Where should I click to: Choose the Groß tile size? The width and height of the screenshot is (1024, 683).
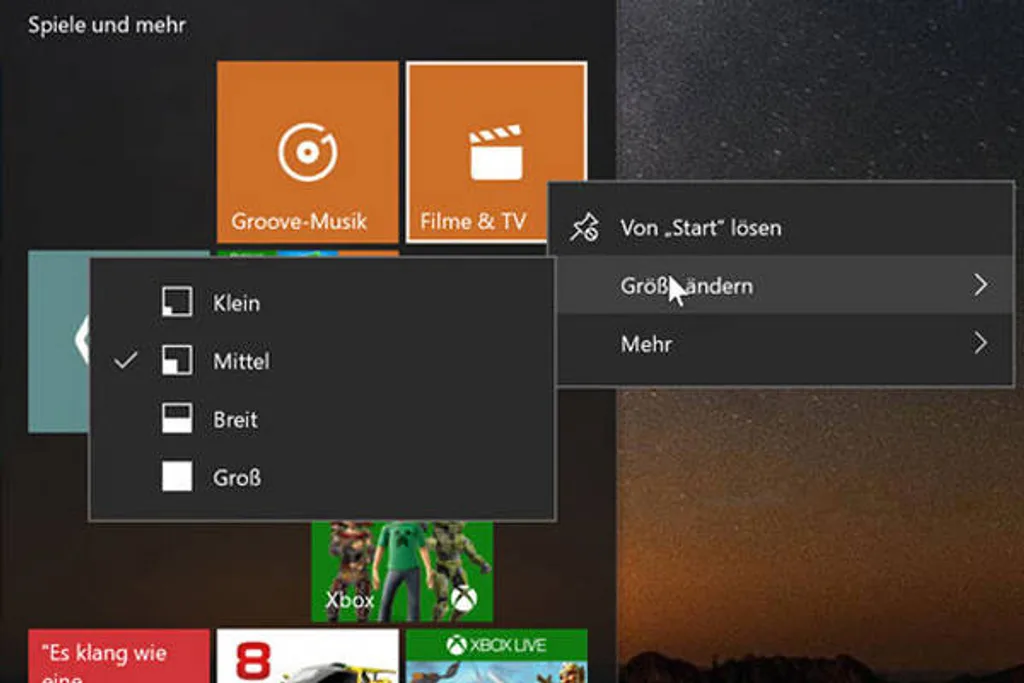pos(322,477)
